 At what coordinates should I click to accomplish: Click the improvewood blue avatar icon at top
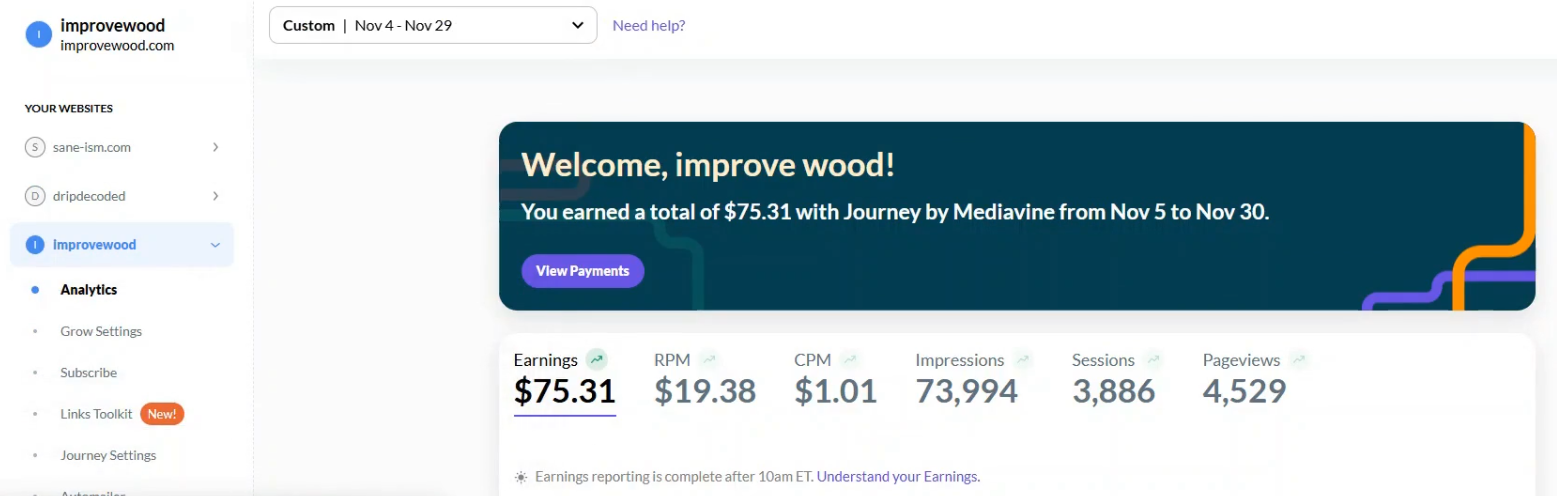click(37, 35)
